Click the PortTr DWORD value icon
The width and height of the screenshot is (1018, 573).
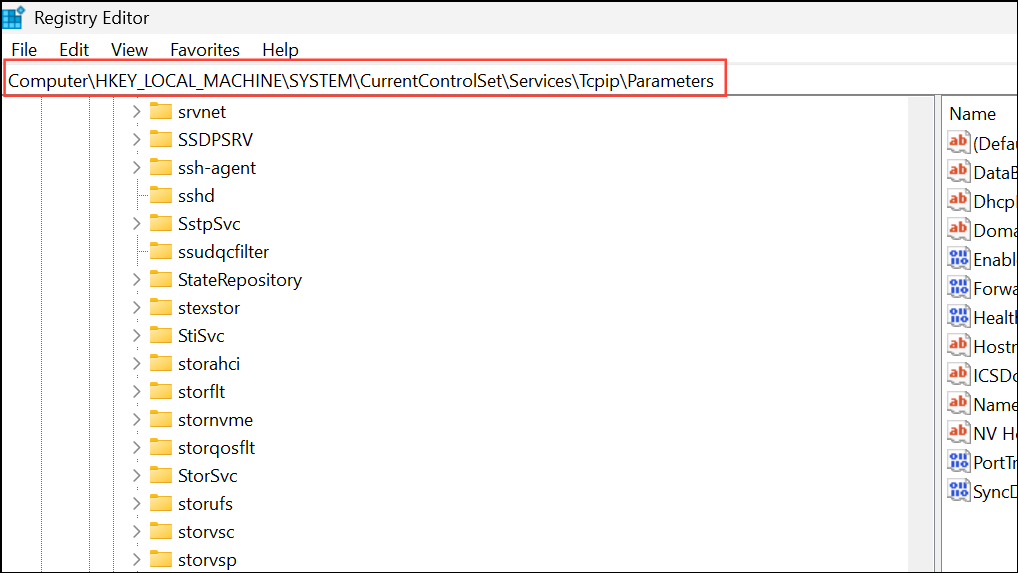tap(958, 461)
